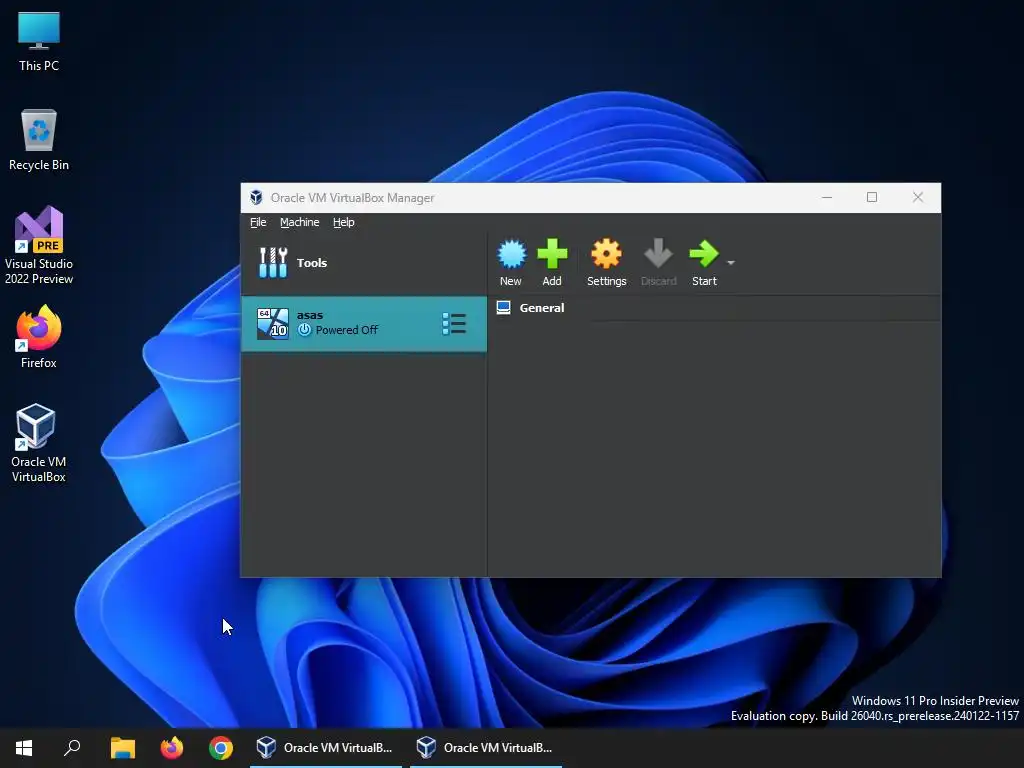The width and height of the screenshot is (1024, 768).
Task: Open the File menu
Action: 258,222
